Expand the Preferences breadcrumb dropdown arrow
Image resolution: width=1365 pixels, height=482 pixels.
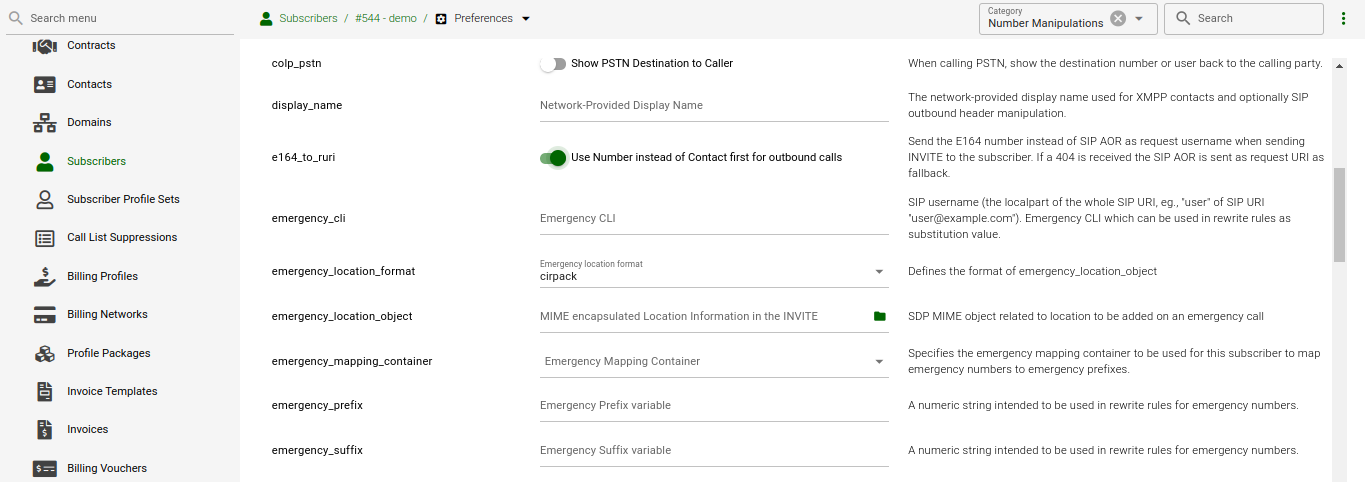pyautogui.click(x=526, y=19)
